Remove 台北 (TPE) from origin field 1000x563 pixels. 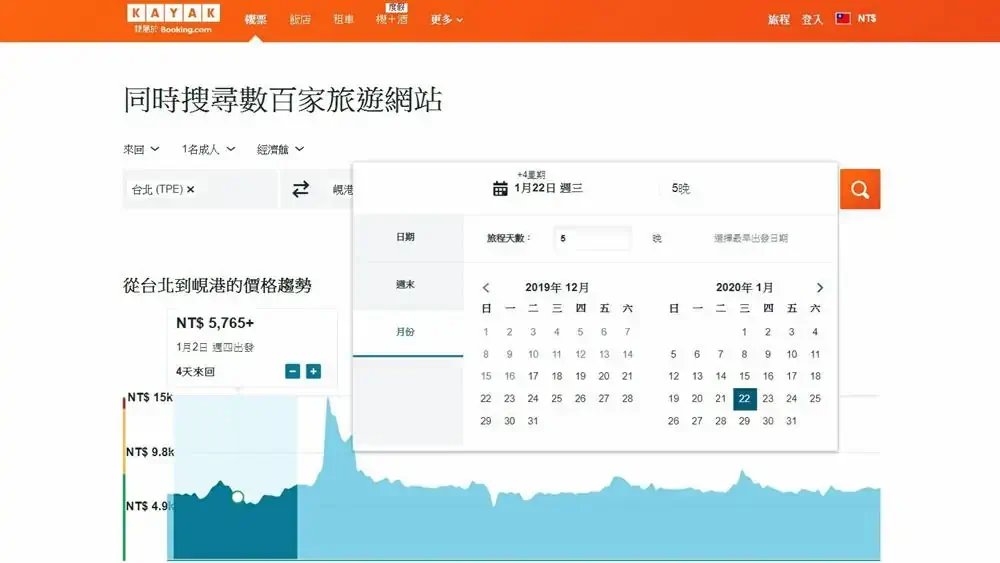tap(191, 189)
